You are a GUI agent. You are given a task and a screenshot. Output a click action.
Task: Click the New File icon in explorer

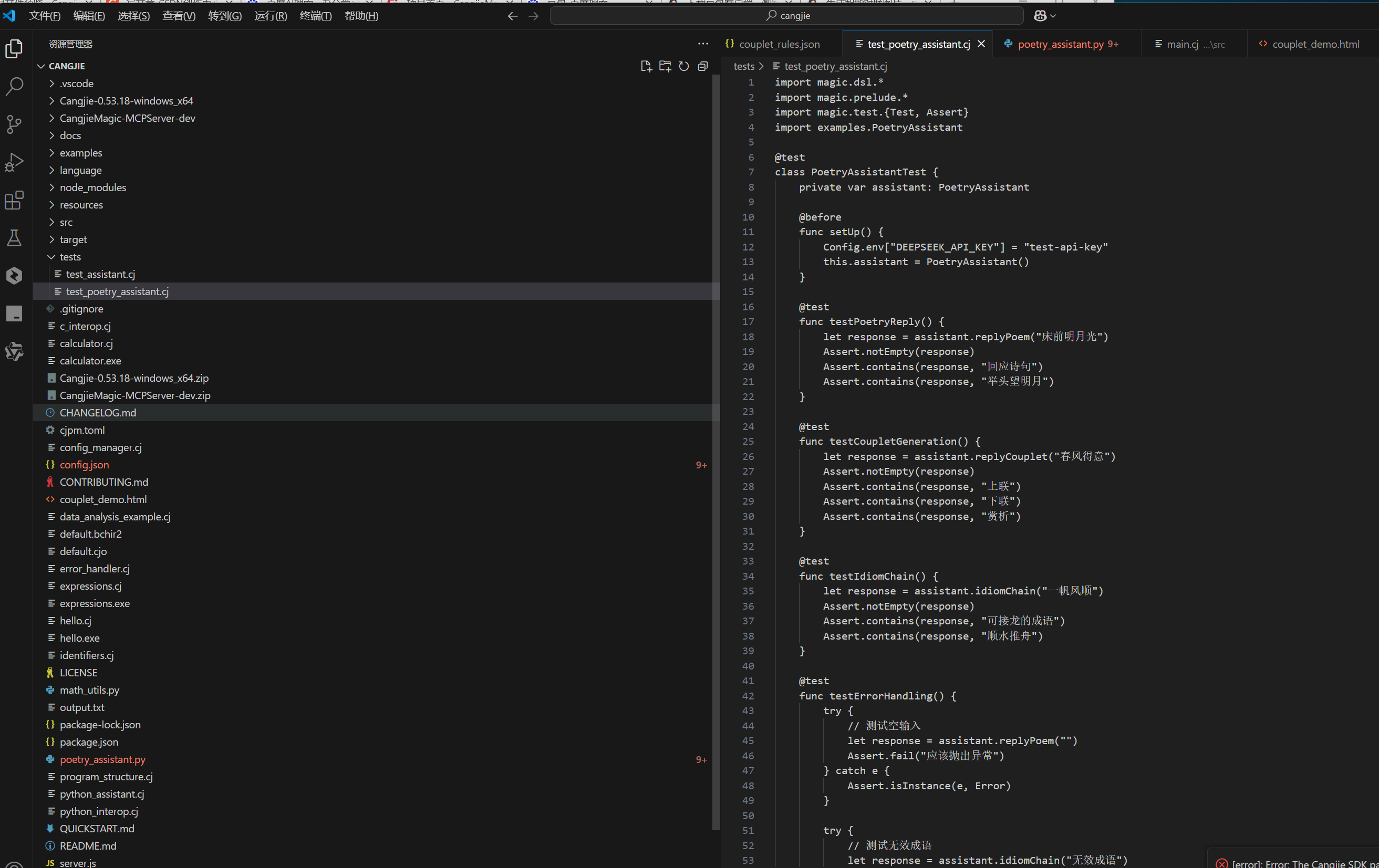click(x=646, y=66)
